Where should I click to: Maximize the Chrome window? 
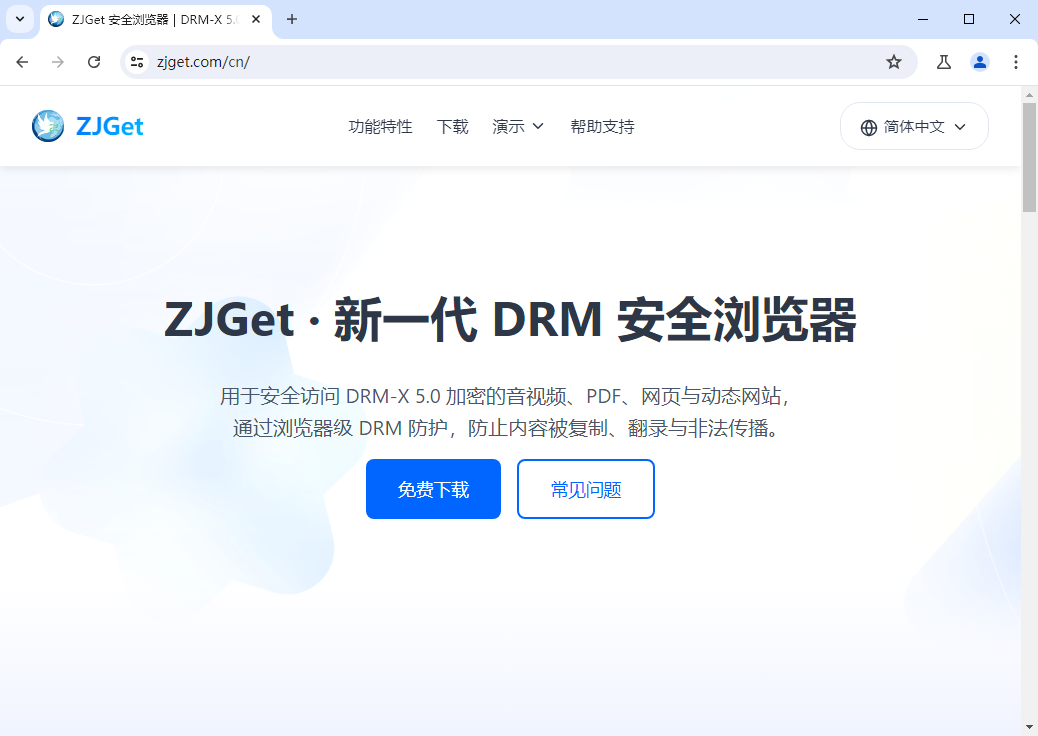click(x=968, y=19)
